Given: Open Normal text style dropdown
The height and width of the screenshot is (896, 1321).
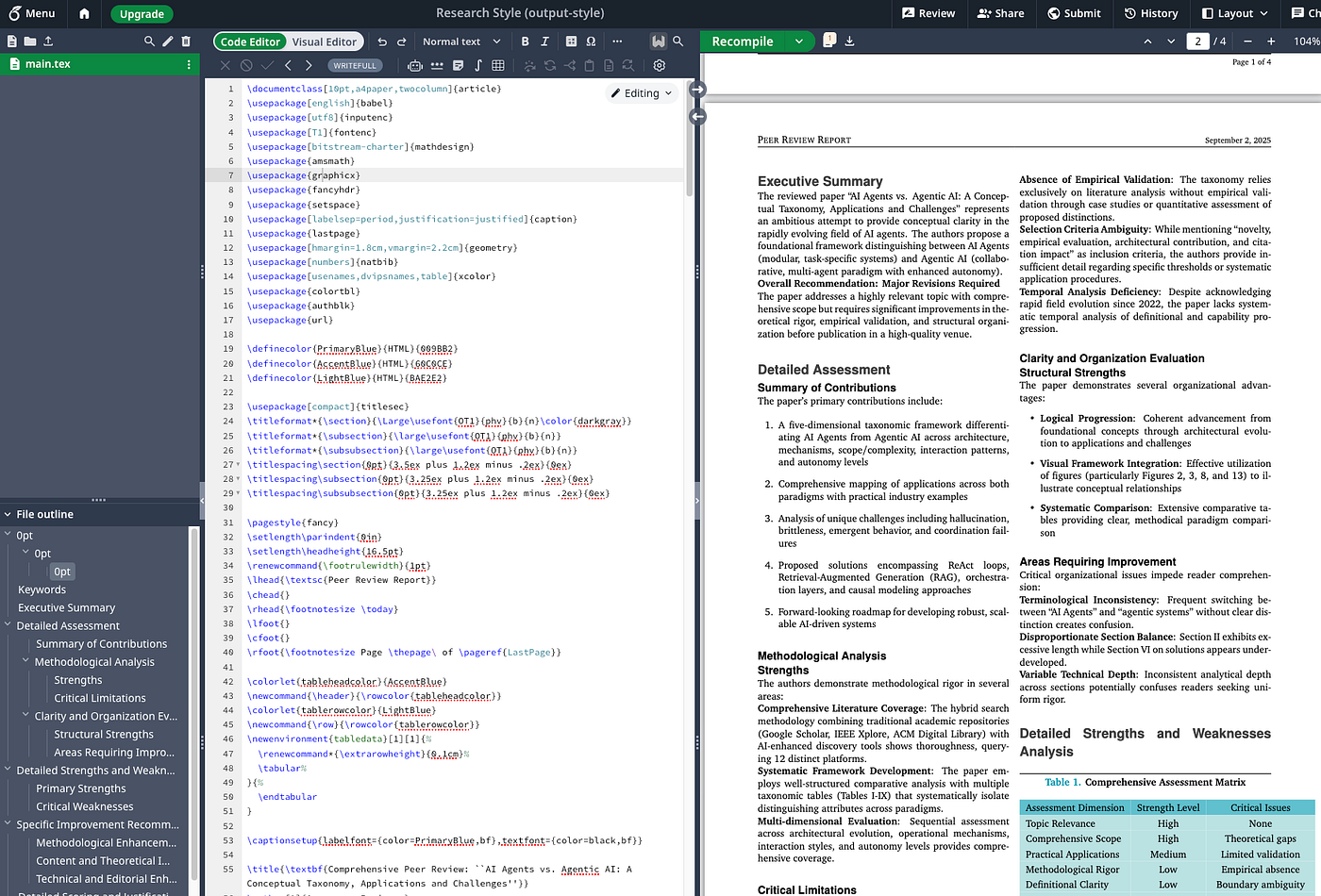Looking at the screenshot, I should [461, 41].
